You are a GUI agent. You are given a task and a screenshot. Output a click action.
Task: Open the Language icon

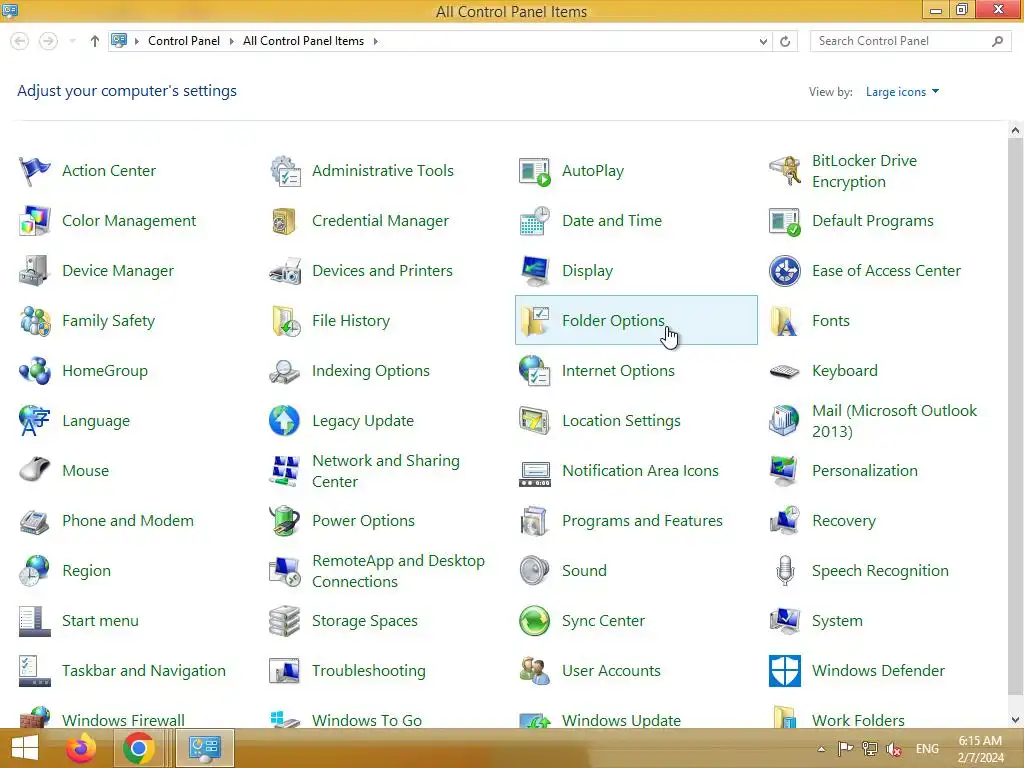34,421
